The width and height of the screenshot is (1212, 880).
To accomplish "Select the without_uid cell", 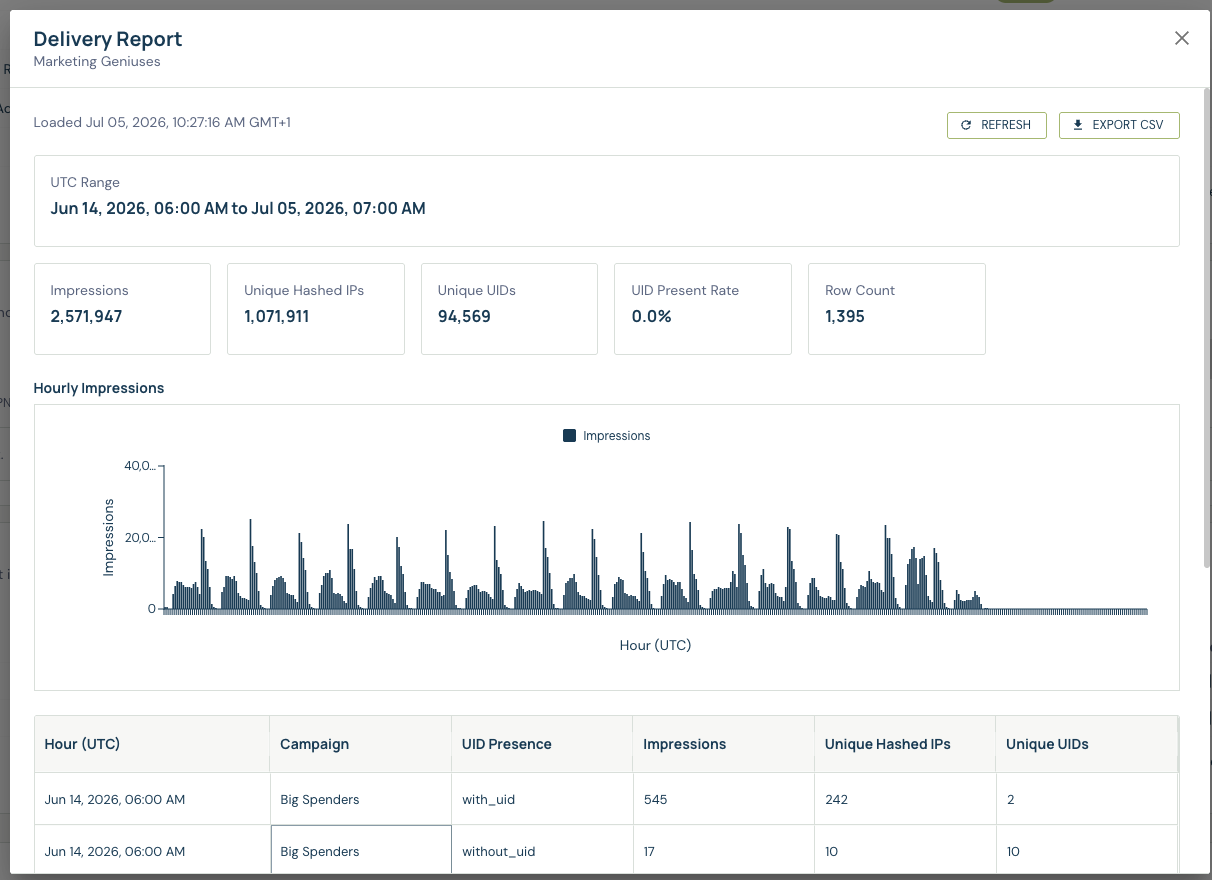I will [542, 851].
